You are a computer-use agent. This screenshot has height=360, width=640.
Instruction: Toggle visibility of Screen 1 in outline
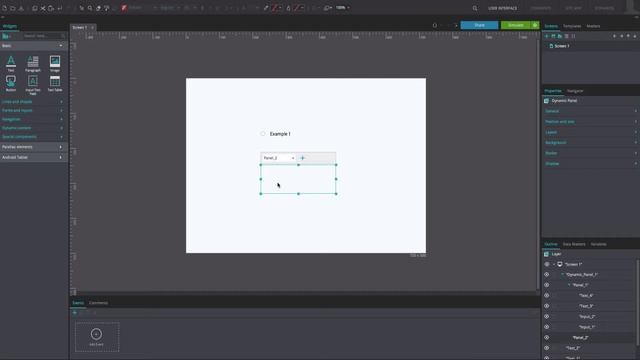tap(547, 264)
